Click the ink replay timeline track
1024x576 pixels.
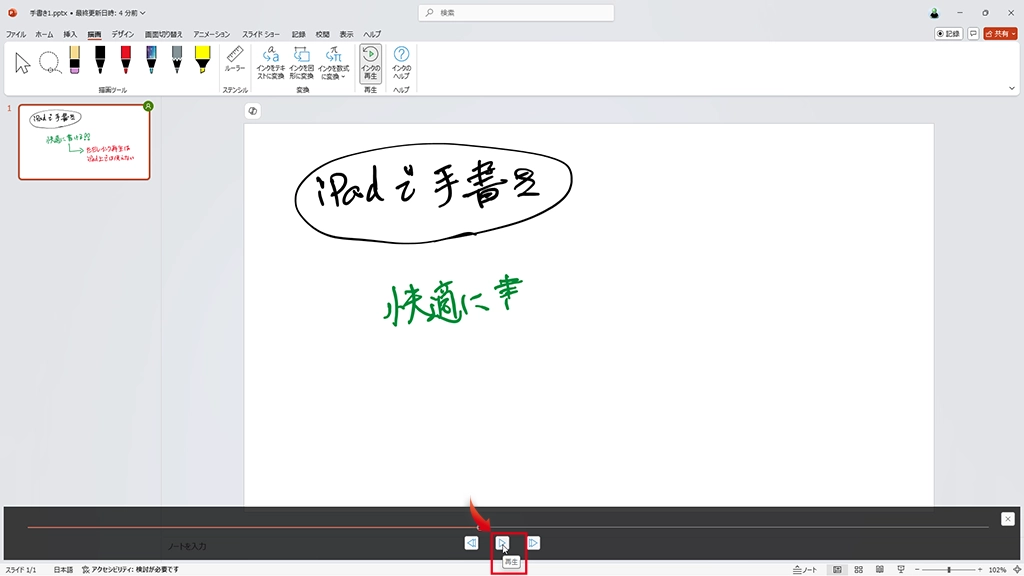point(508,526)
